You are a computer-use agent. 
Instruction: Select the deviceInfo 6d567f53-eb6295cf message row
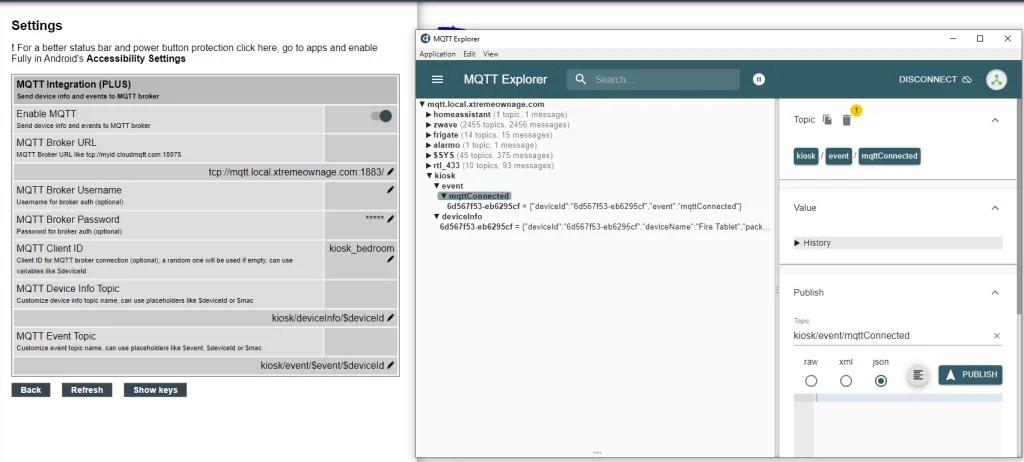[x=605, y=227]
